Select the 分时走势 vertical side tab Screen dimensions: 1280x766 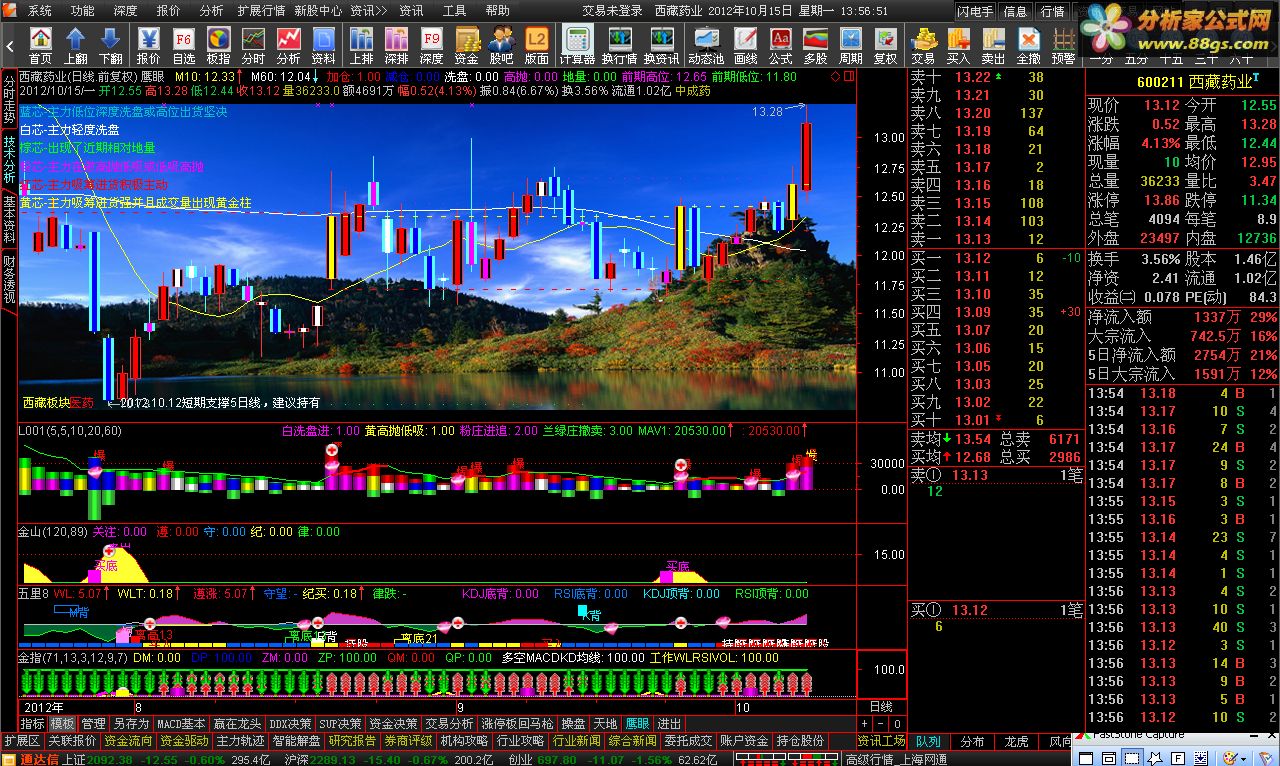tap(9, 98)
